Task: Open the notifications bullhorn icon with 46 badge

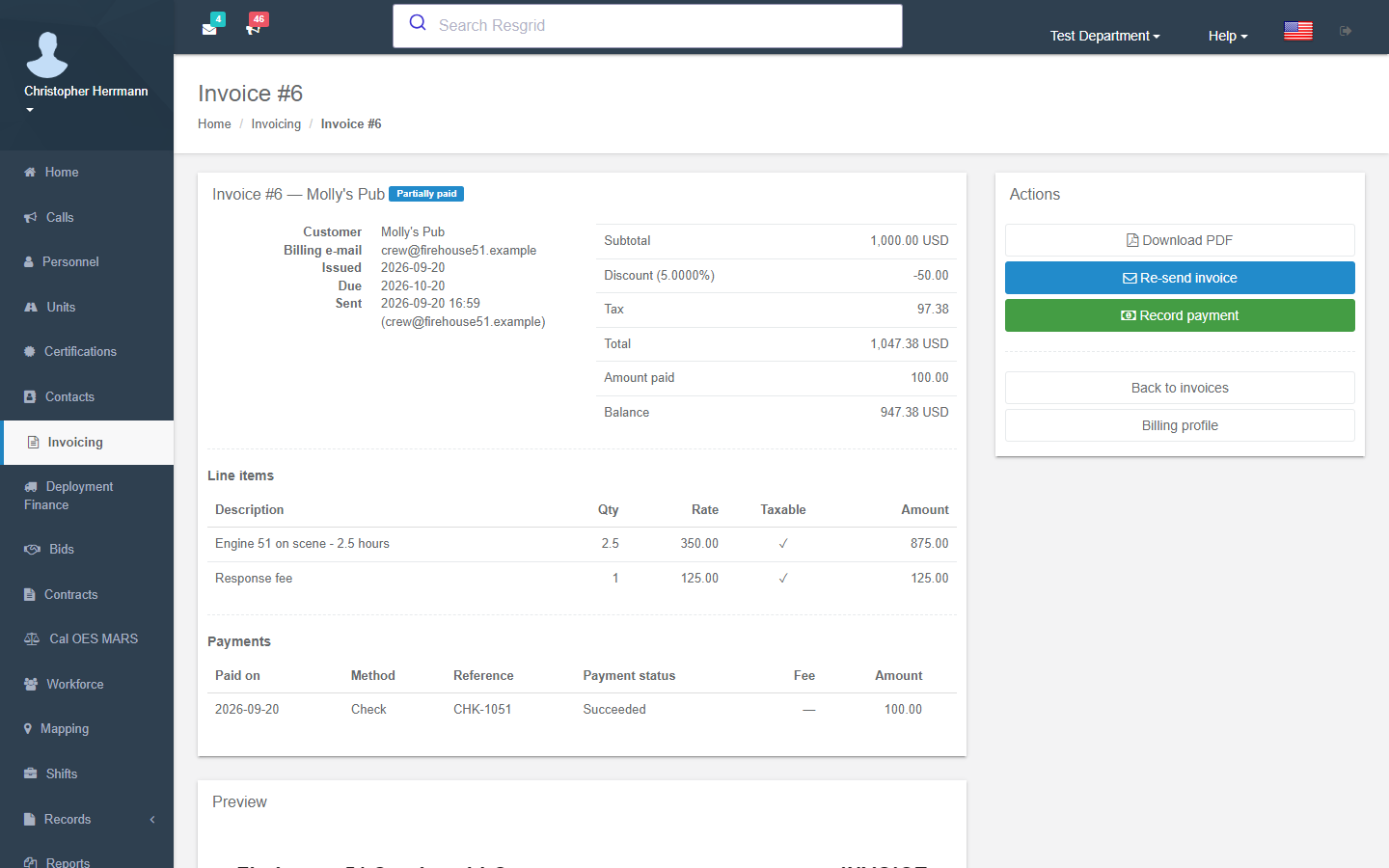Action: click(x=253, y=29)
